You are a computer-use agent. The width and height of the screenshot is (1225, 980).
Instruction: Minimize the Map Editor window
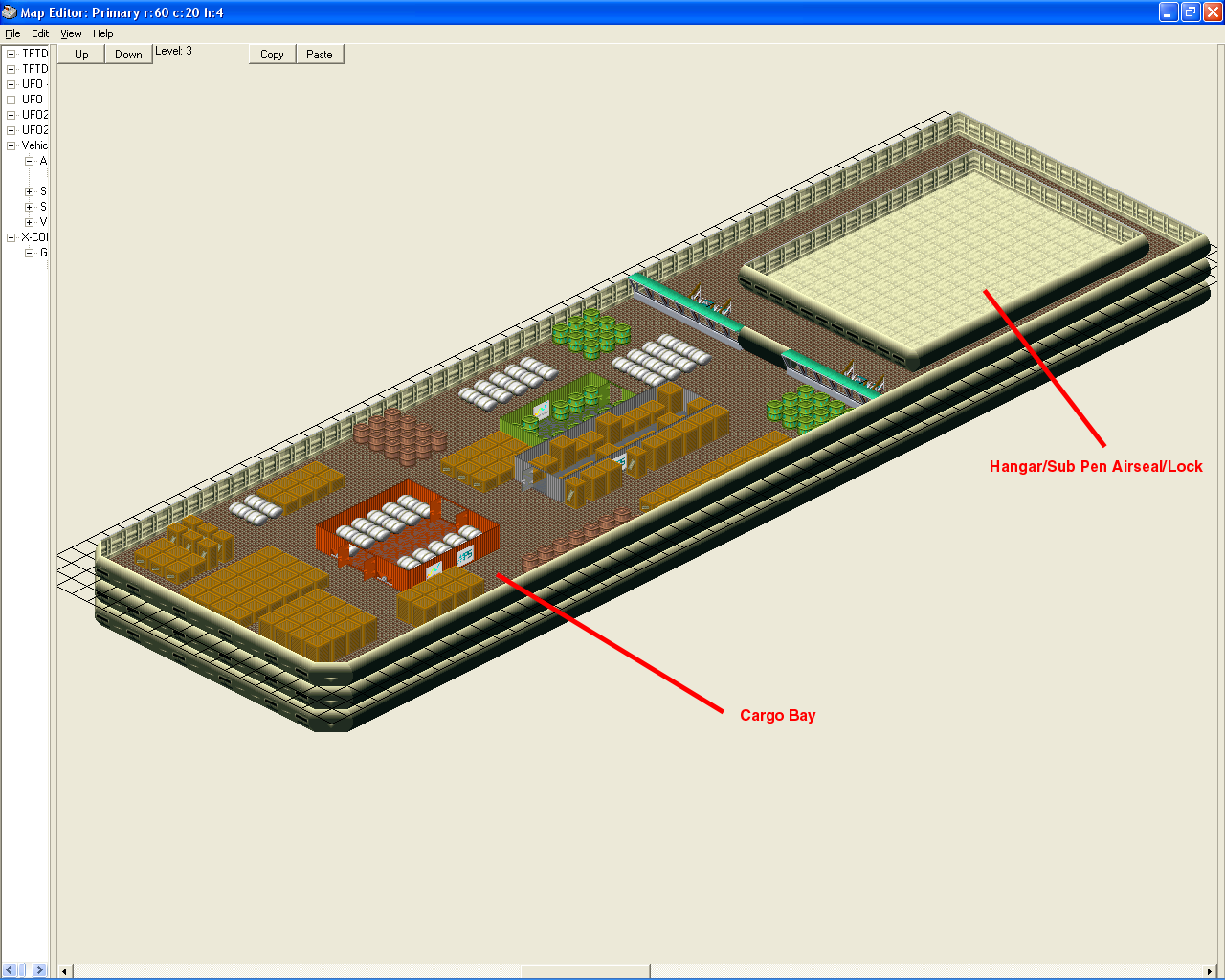point(1169,12)
